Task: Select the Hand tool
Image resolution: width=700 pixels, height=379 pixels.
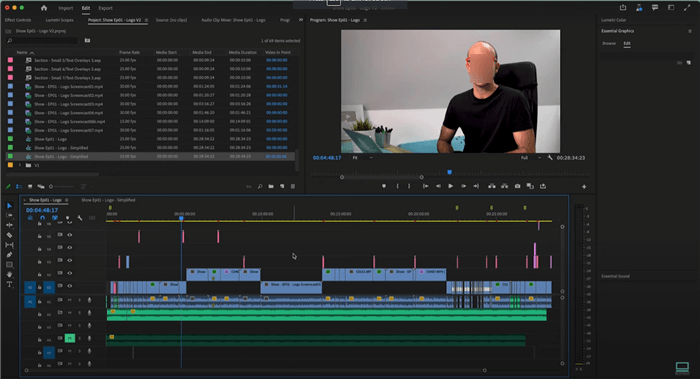Action: 9,275
